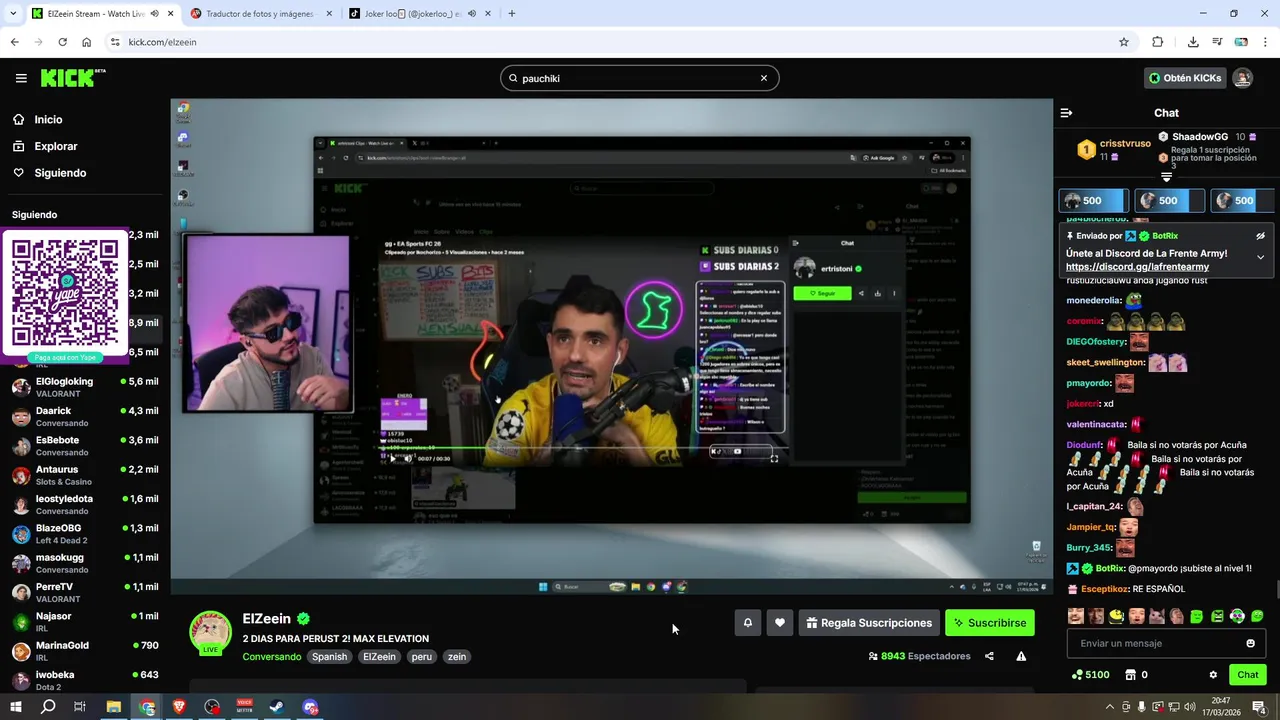Collapse pinned message with the chevron
Image resolution: width=1280 pixels, height=720 pixels.
pyautogui.click(x=1260, y=257)
